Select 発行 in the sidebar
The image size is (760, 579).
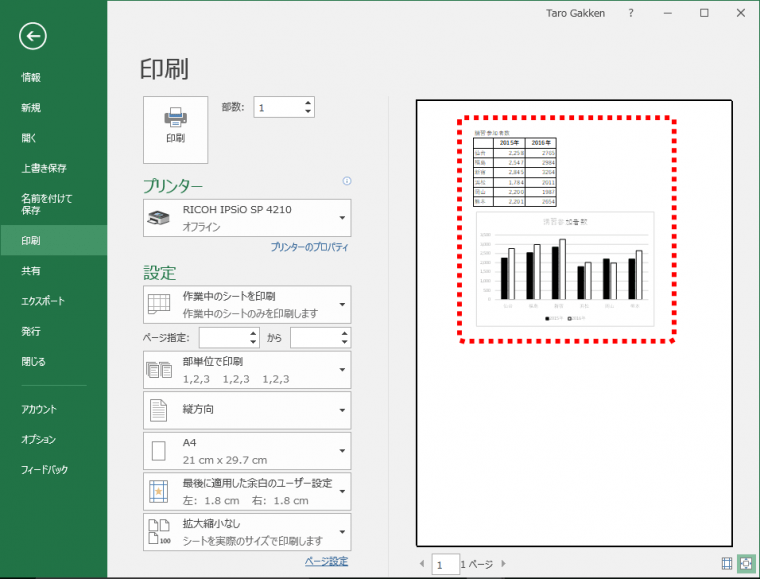[x=31, y=331]
